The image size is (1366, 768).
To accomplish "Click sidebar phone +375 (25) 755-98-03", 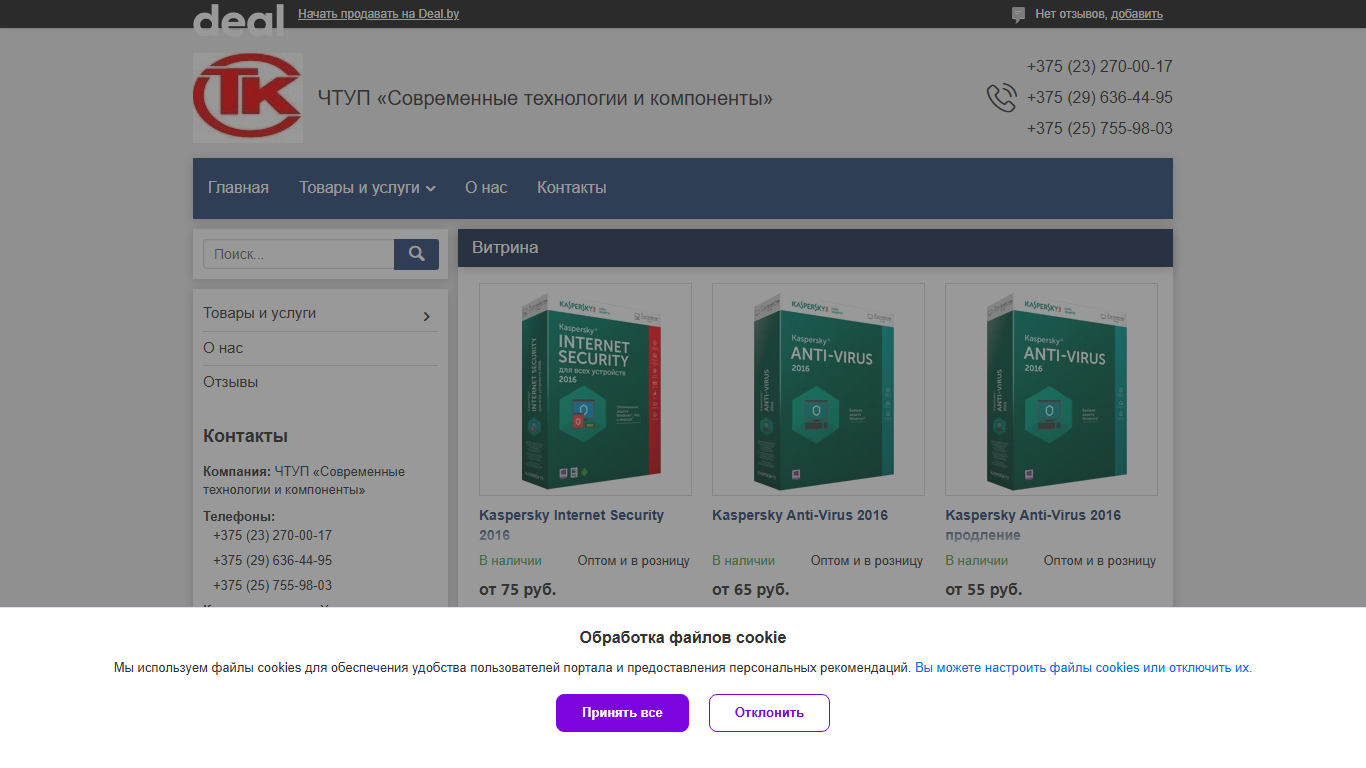I will (272, 586).
